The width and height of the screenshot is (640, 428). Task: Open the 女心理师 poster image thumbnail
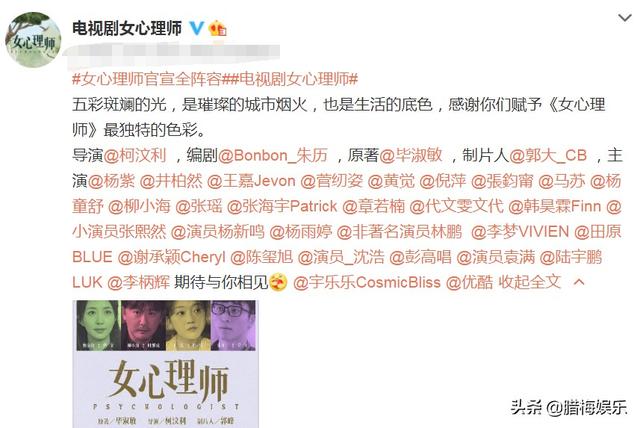point(165,364)
